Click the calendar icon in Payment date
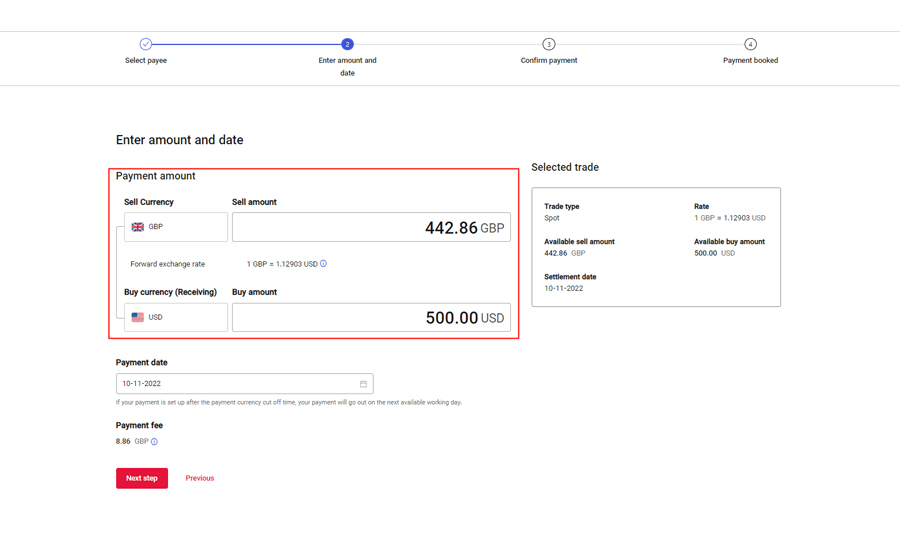The width and height of the screenshot is (900, 536). [363, 384]
